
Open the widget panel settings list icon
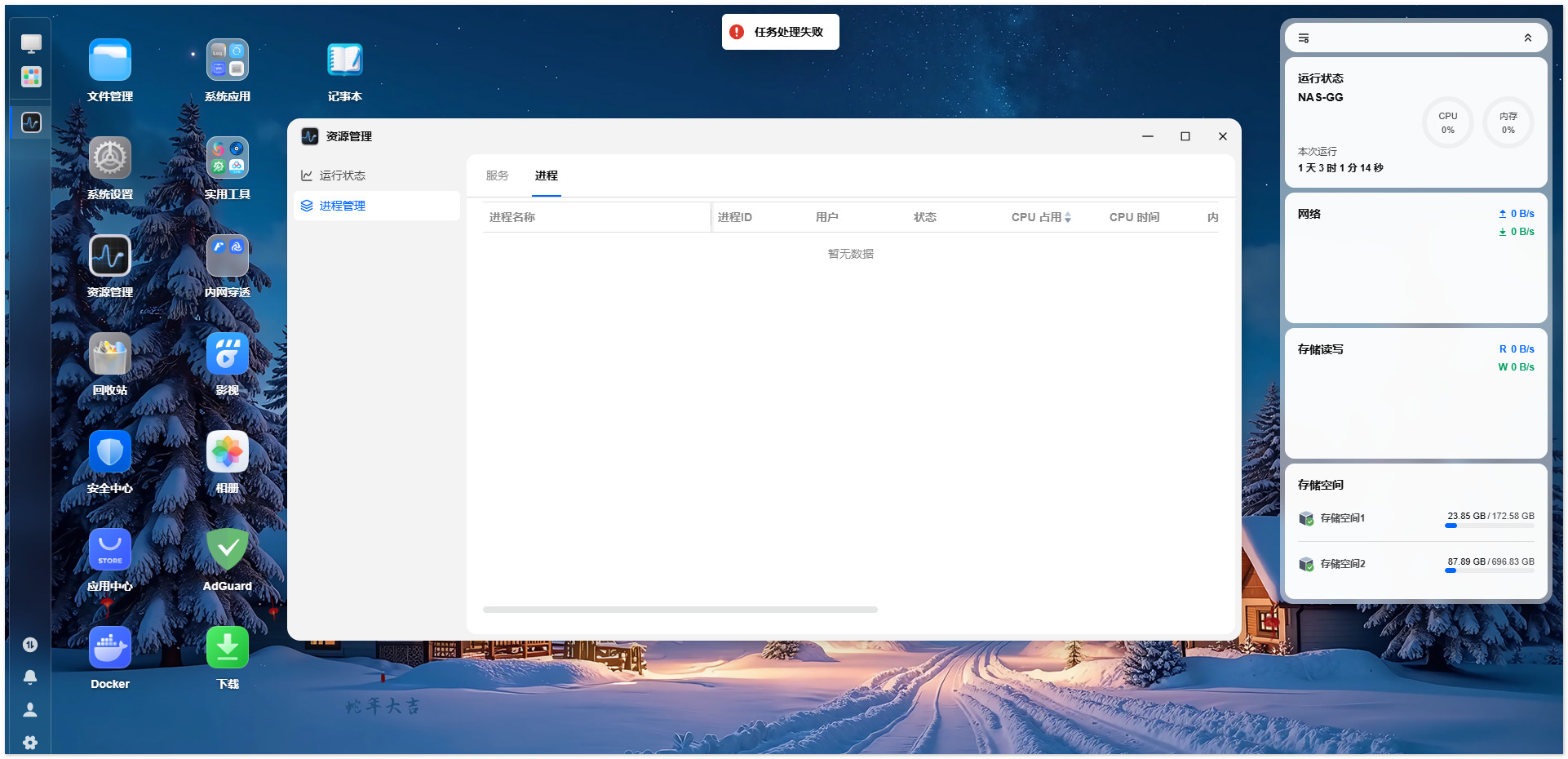[x=1304, y=38]
